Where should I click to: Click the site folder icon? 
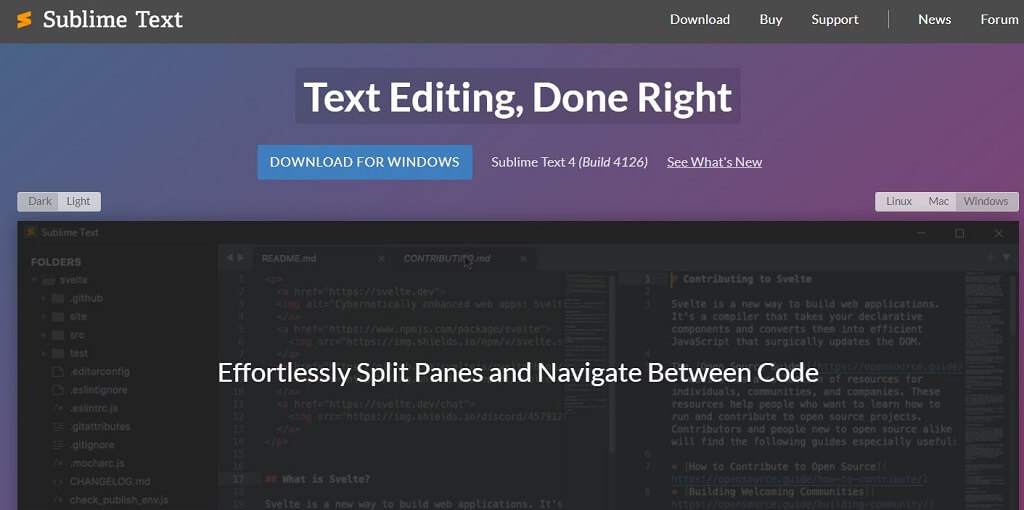(x=57, y=317)
